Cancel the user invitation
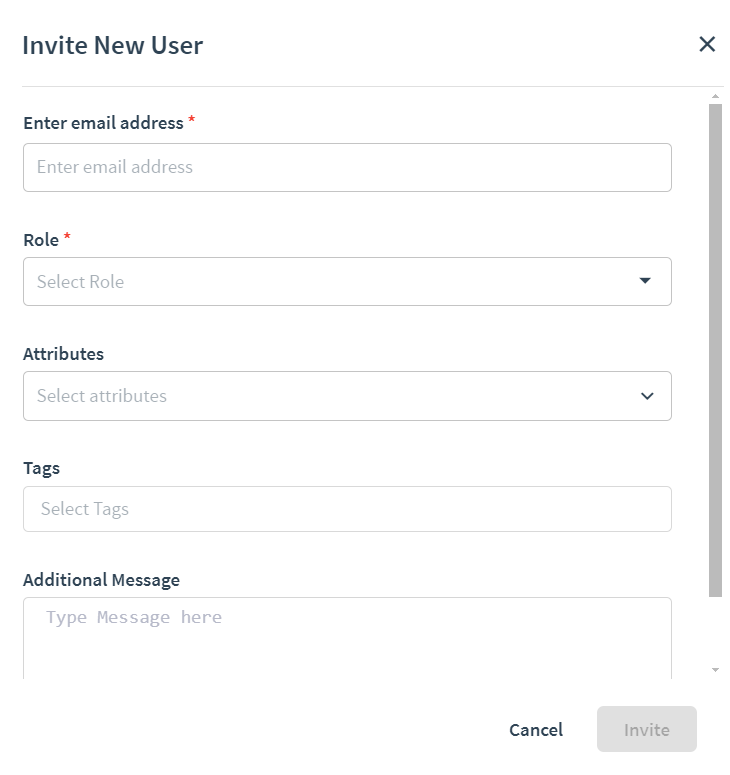Image resolution: width=730 pixels, height=775 pixels. [x=536, y=730]
